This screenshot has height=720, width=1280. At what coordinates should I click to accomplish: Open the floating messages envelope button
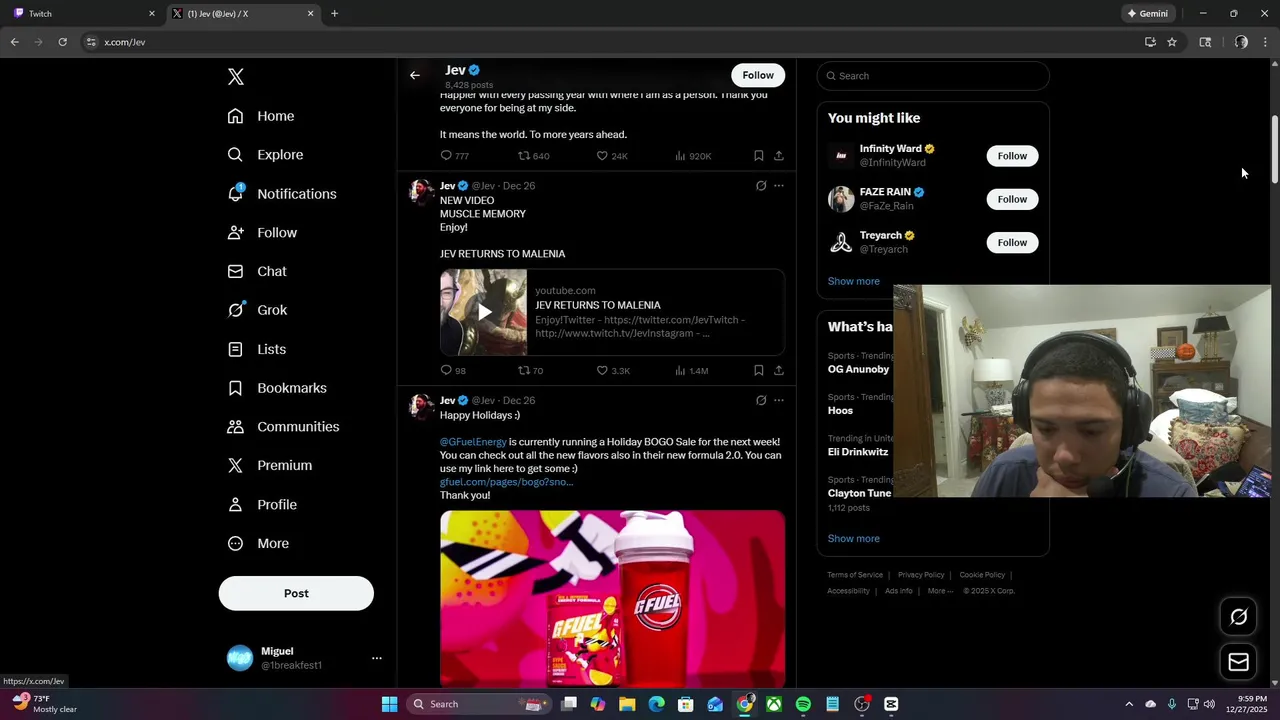coord(1238,662)
